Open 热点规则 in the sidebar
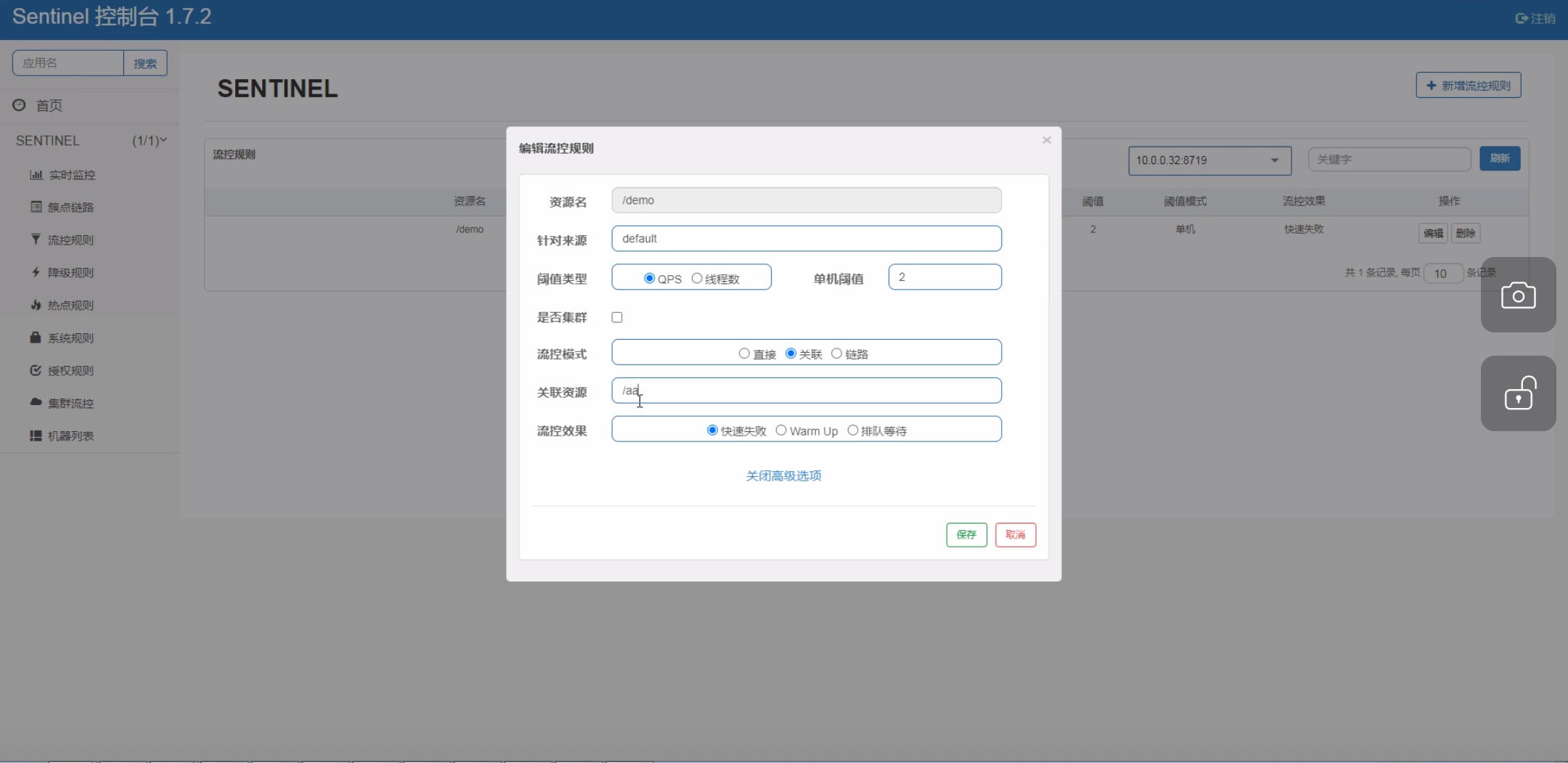The width and height of the screenshot is (1568, 763). pos(70,306)
